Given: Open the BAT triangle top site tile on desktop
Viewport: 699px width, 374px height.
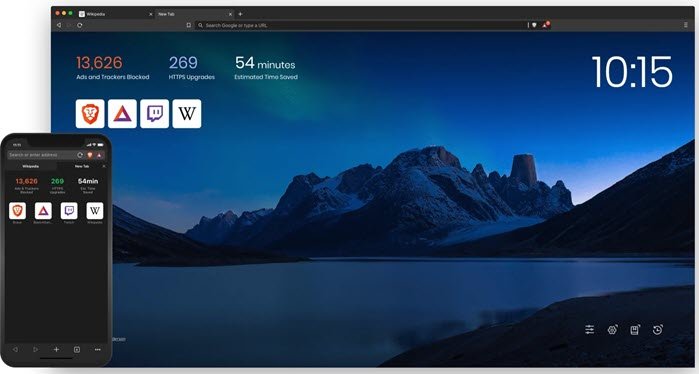Looking at the screenshot, I should click(x=122, y=114).
